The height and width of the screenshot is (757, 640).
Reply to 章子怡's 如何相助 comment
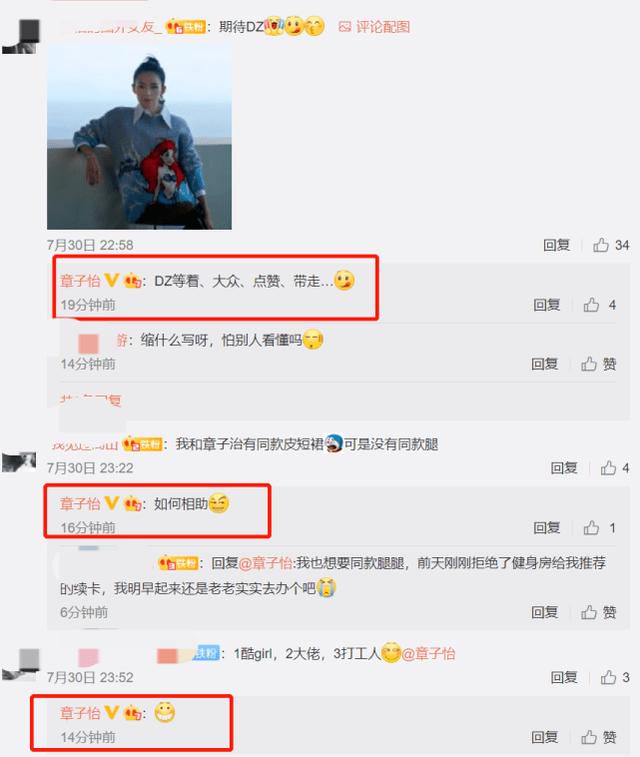(546, 528)
